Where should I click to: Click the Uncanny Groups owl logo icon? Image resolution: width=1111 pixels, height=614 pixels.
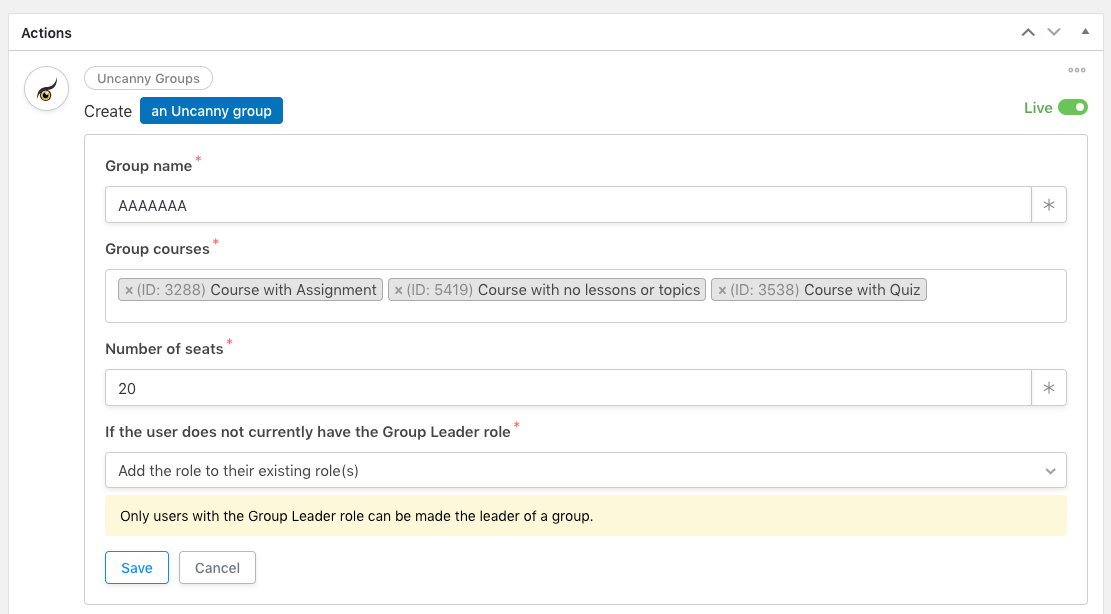point(46,89)
